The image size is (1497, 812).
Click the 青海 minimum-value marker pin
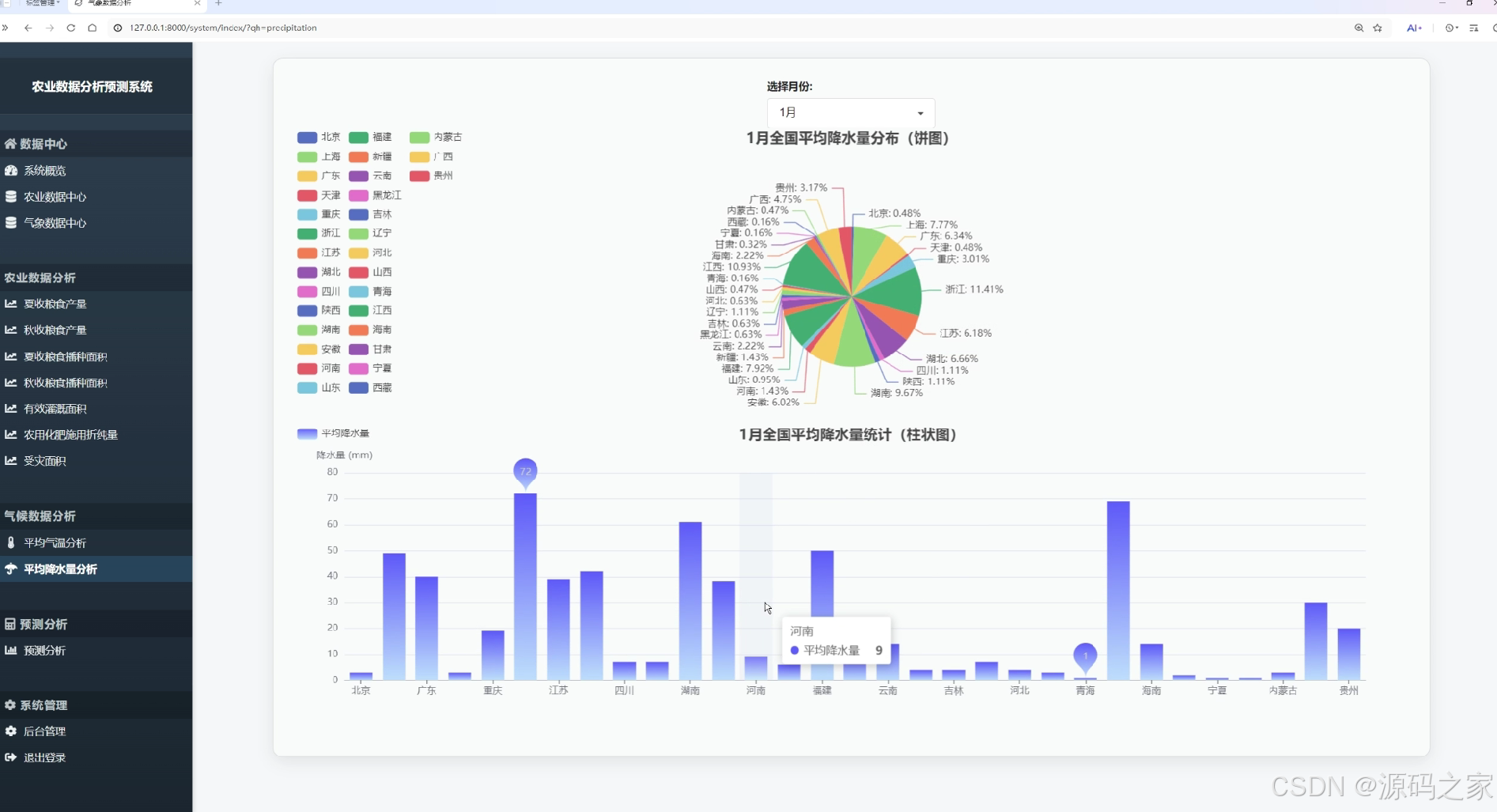1085,656
